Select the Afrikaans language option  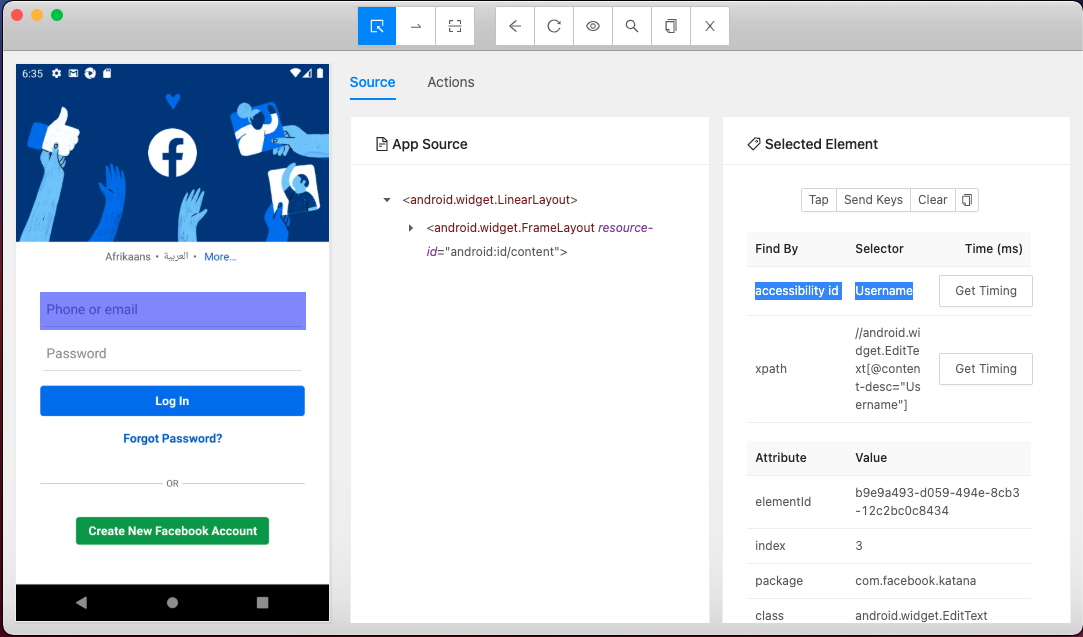coord(128,256)
